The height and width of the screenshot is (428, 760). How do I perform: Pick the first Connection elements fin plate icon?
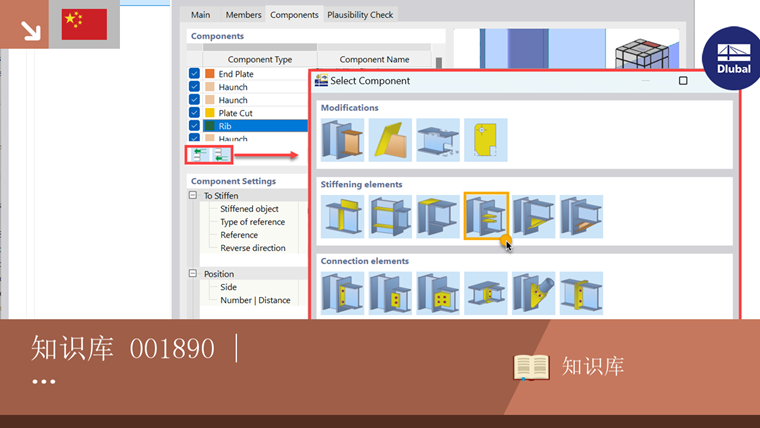pyautogui.click(x=342, y=293)
